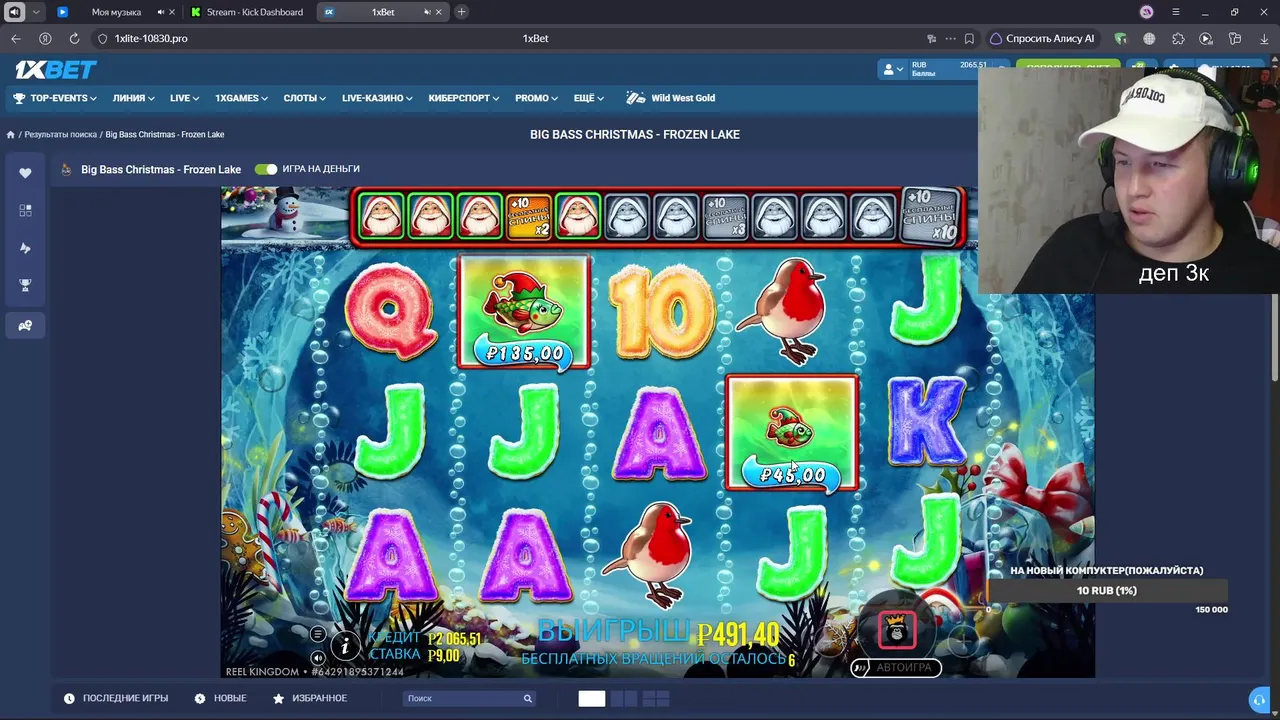The image size is (1280, 720).
Task: Switch to Stream - Kick Dashboard tab
Action: 250,12
